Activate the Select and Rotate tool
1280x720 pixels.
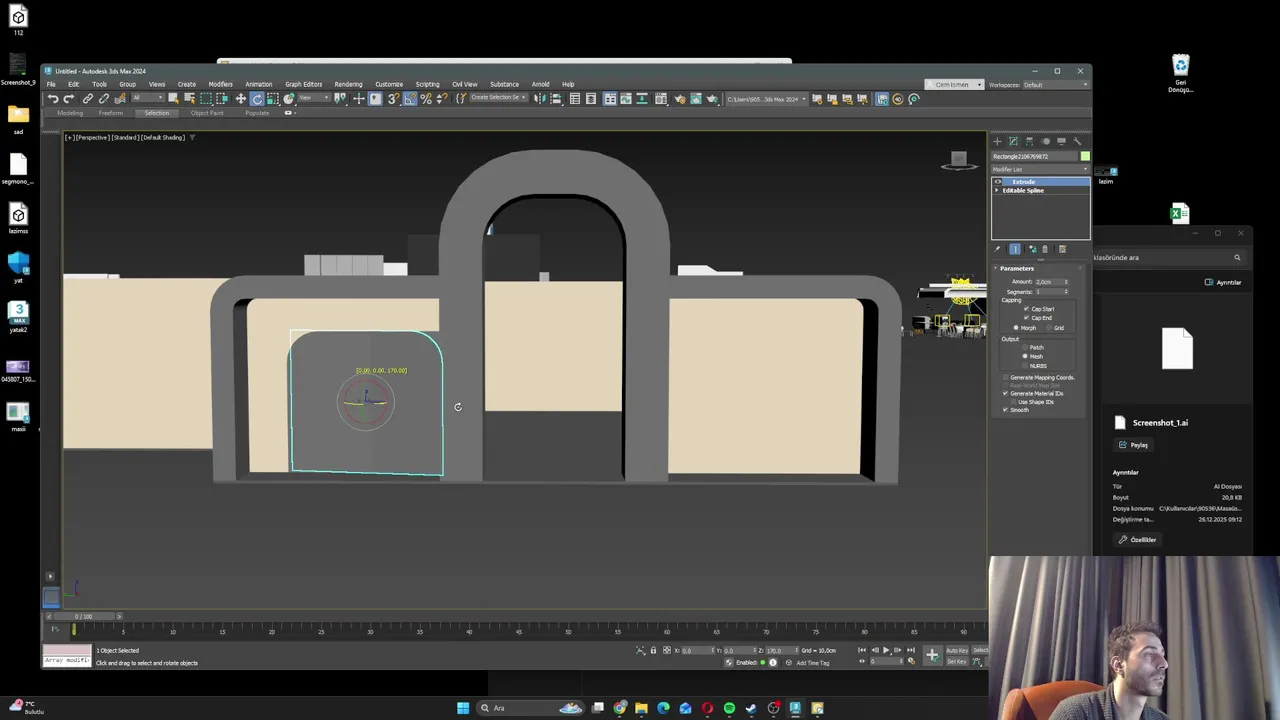pyautogui.click(x=257, y=98)
